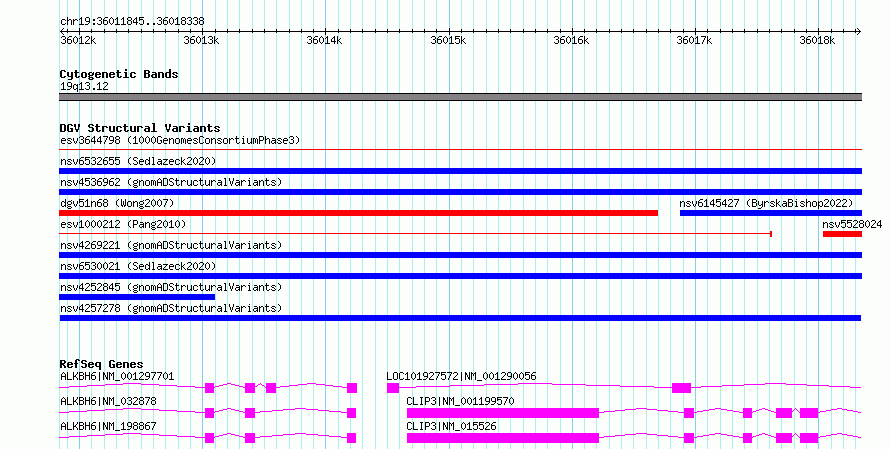Open the nsv4252845 (gnomADStructuralVariants) label

click(171, 287)
